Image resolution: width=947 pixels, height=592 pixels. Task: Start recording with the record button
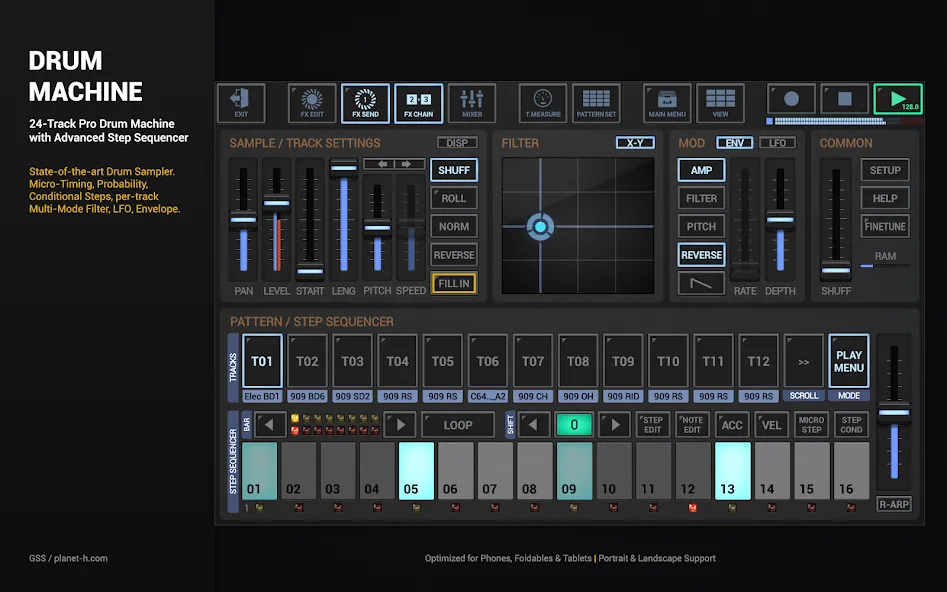click(791, 99)
